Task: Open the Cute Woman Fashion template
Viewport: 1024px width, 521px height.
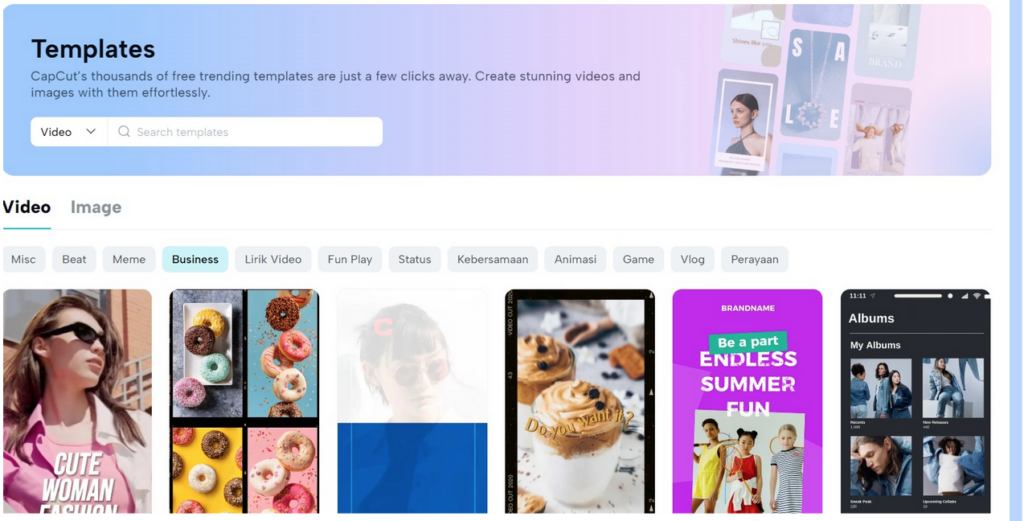Action: (x=78, y=402)
